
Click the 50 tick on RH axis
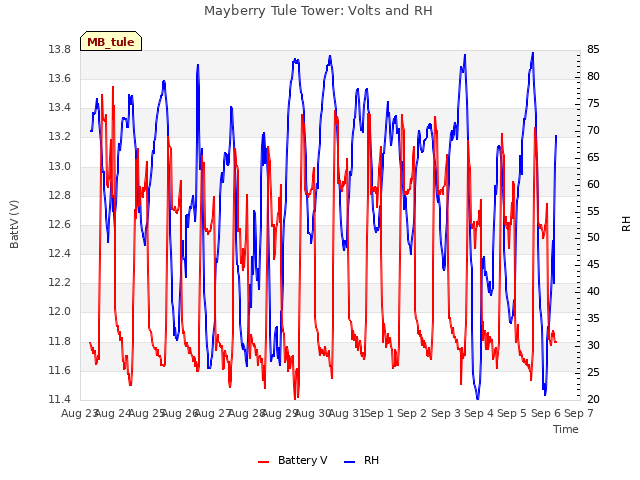coord(593,238)
